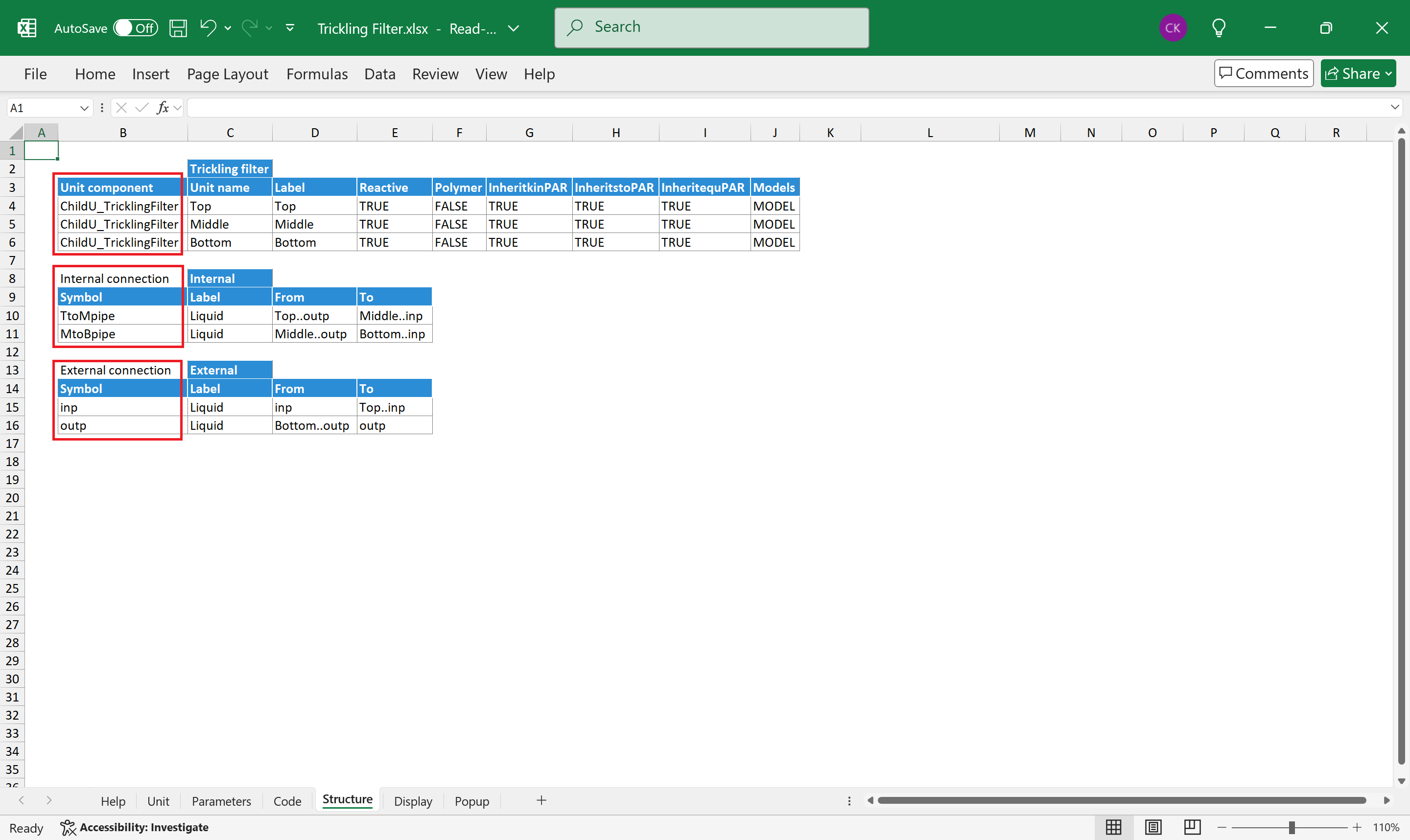
Task: Click the Share button
Action: click(x=1358, y=73)
